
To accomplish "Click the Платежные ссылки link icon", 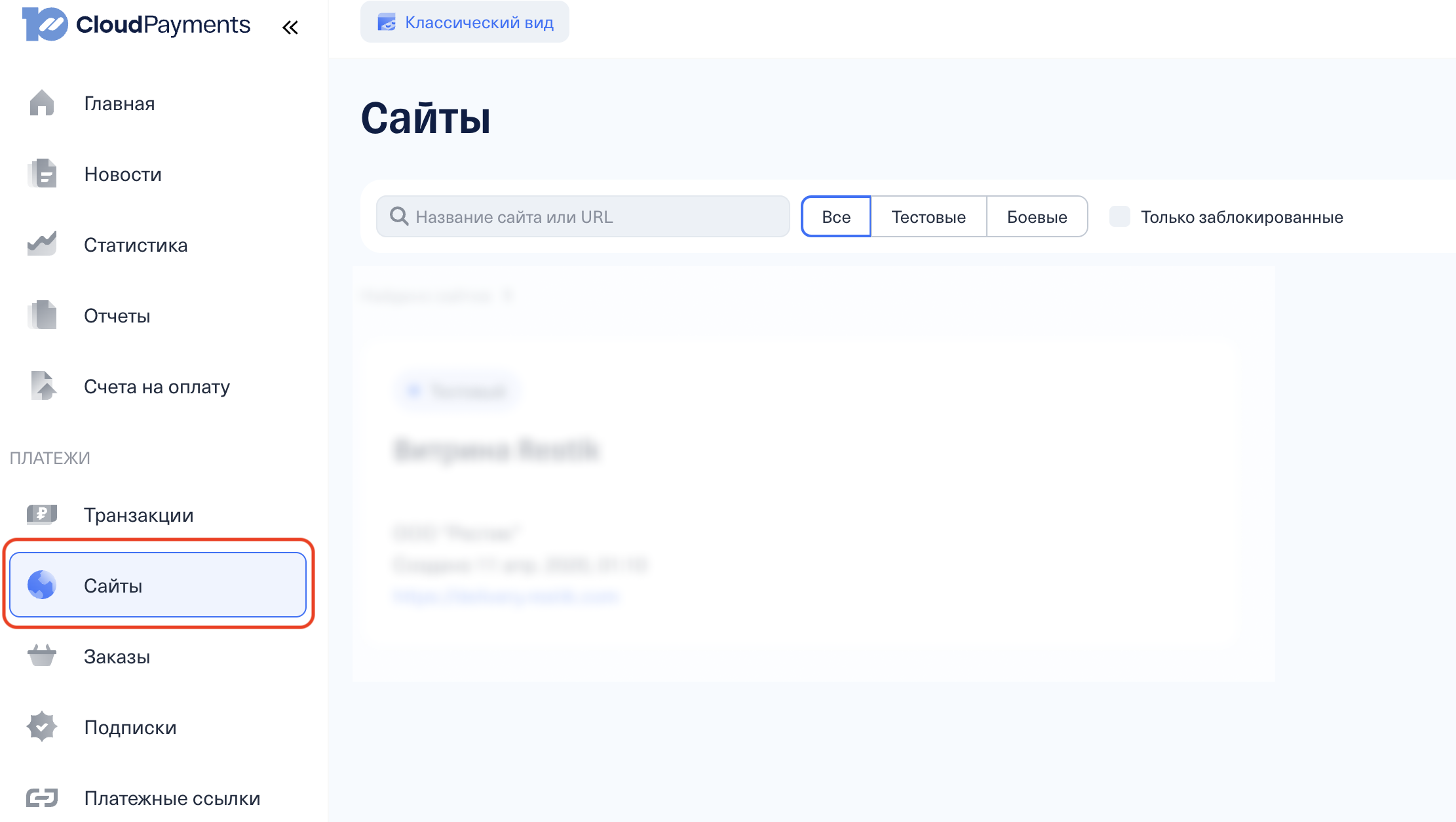I will (42, 798).
